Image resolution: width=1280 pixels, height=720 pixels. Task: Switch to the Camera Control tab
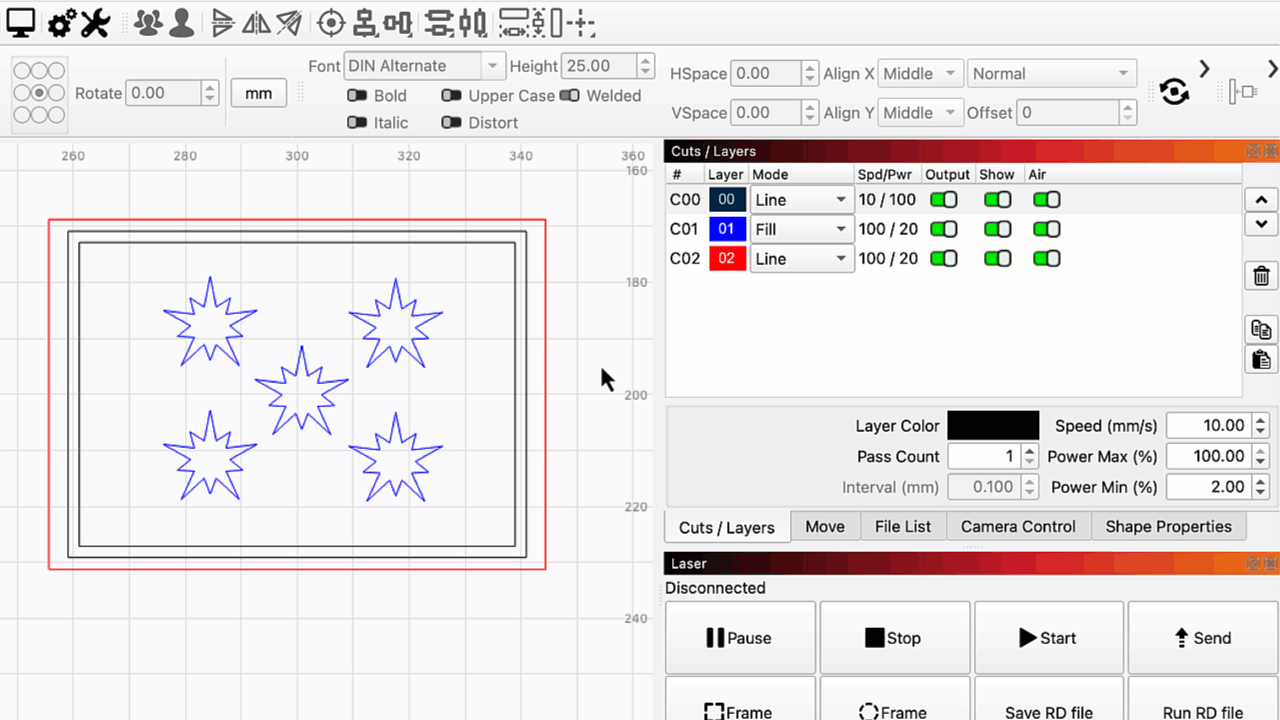tap(1018, 527)
